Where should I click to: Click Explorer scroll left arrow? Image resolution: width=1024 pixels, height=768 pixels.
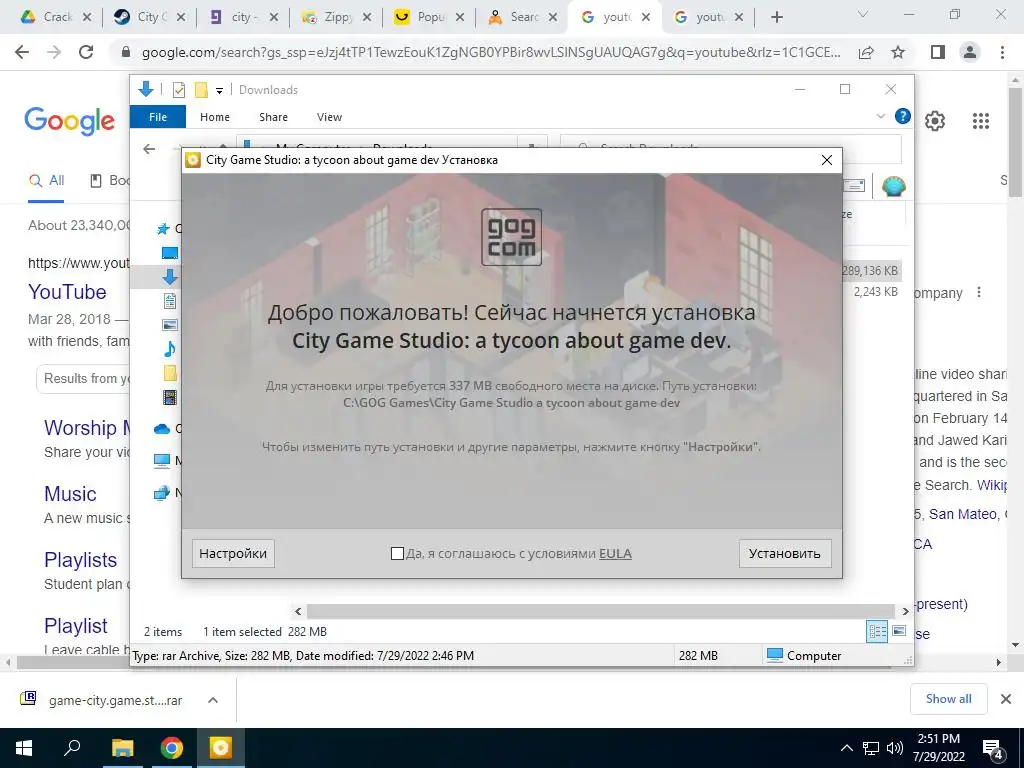(x=298, y=611)
